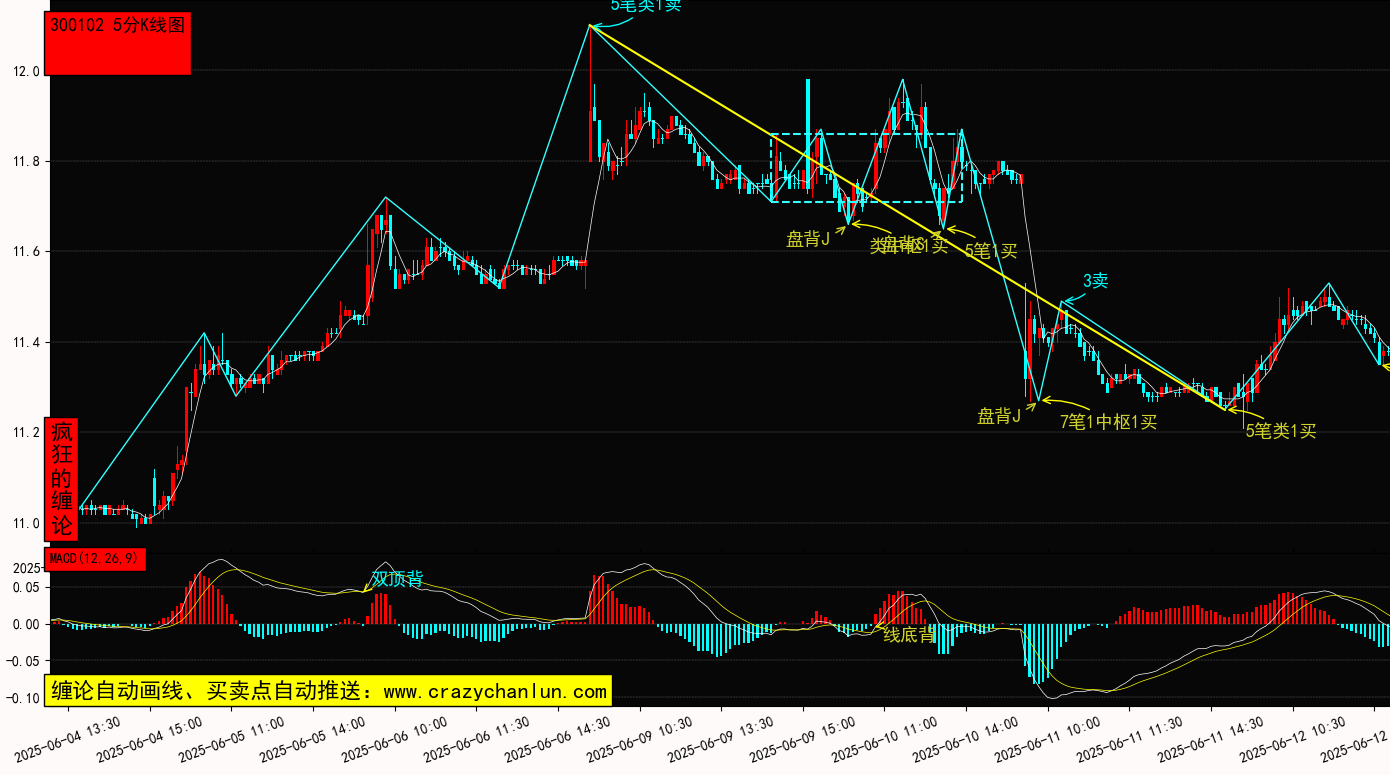Click the vertical 疯狂的缠论 red label
Image resolution: width=1390 pixels, height=775 pixels.
(x=62, y=479)
